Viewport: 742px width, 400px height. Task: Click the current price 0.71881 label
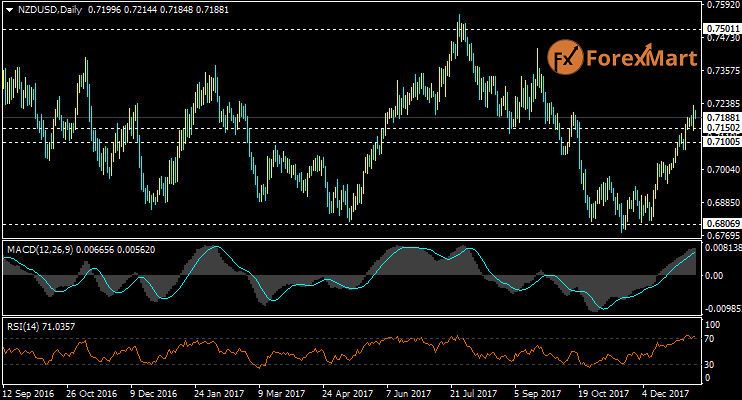(722, 117)
